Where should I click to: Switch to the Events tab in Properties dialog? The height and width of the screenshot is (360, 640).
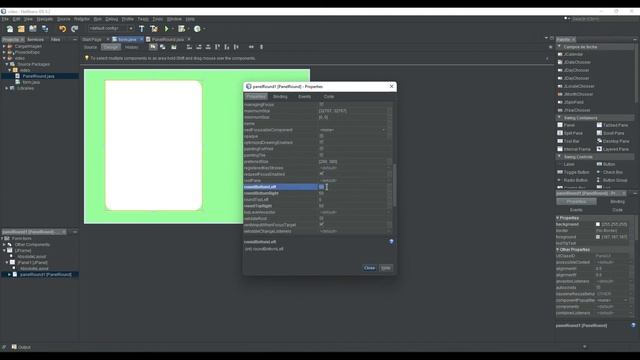click(x=304, y=97)
